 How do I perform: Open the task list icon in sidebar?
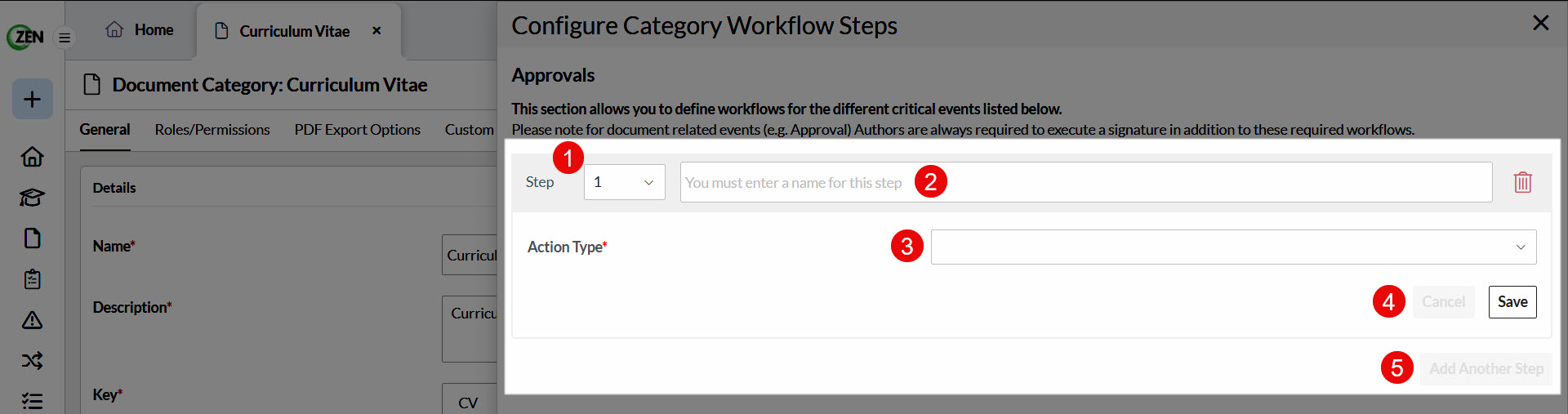(x=33, y=401)
